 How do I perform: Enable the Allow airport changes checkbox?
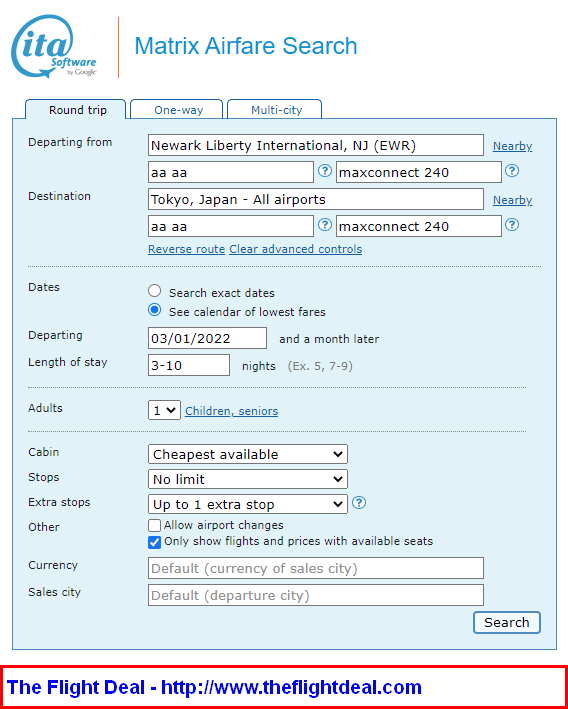click(x=154, y=525)
